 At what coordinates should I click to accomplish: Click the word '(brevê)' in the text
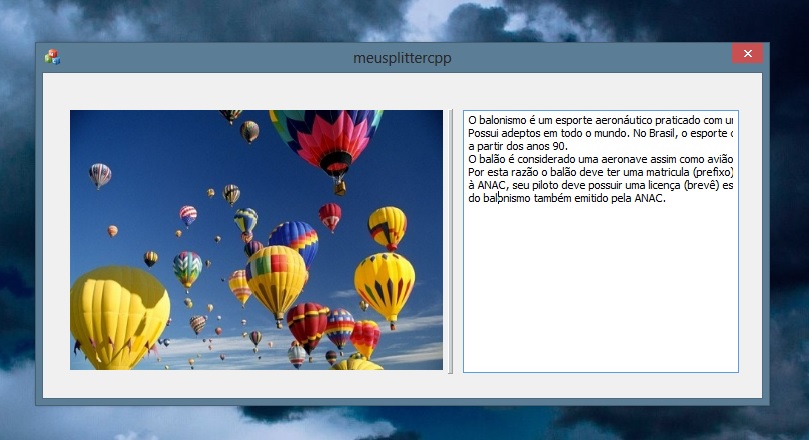[701, 185]
